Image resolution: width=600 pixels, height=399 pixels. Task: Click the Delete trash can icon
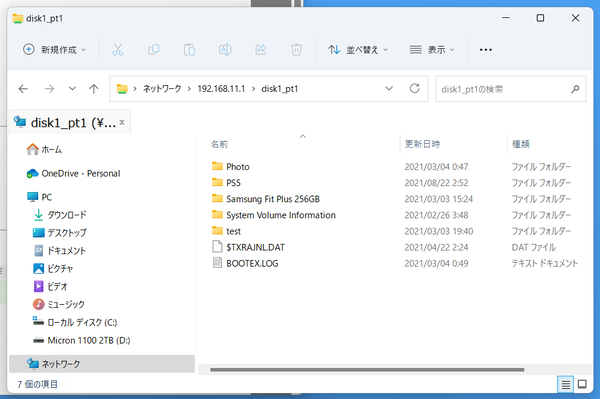click(297, 50)
